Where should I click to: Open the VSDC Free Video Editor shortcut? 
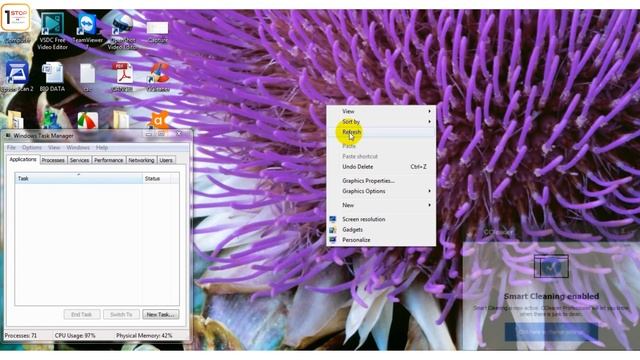point(52,31)
